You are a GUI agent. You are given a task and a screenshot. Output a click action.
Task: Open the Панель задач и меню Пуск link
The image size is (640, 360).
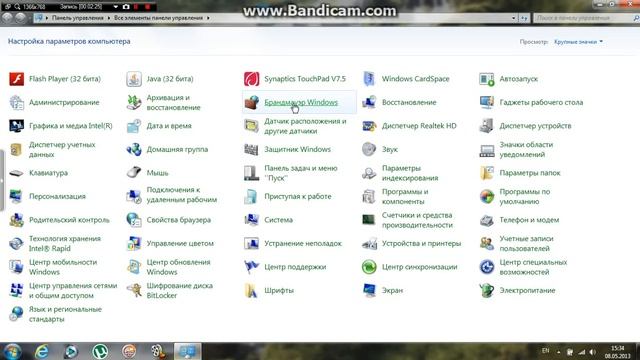tap(300, 173)
